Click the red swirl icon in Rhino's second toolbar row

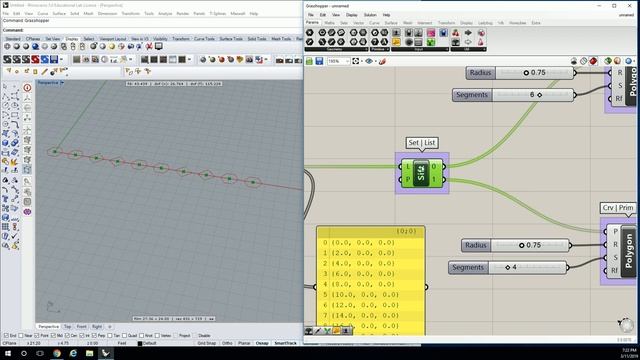point(35,60)
